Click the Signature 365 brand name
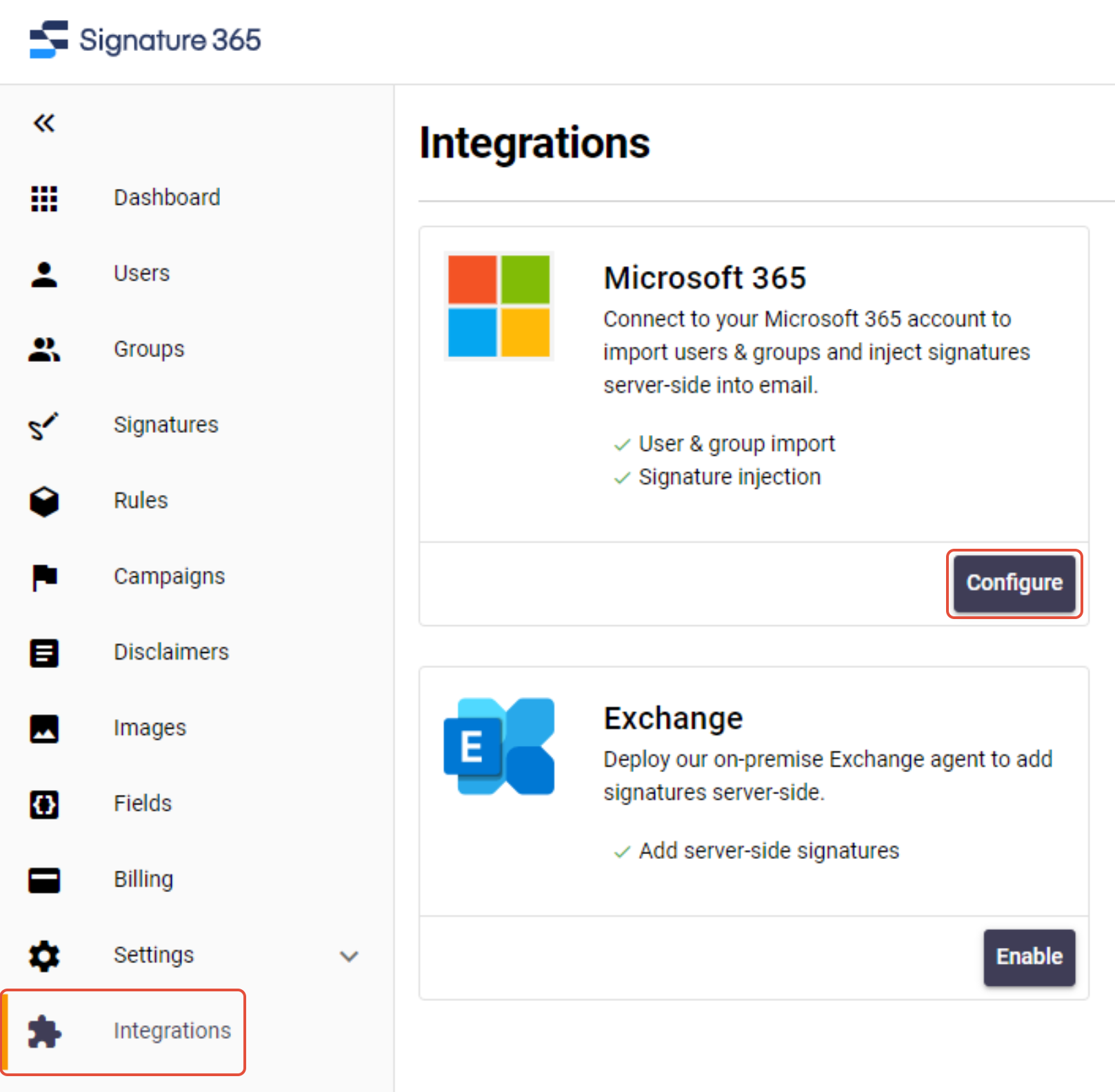This screenshot has width=1115, height=1092. [170, 40]
